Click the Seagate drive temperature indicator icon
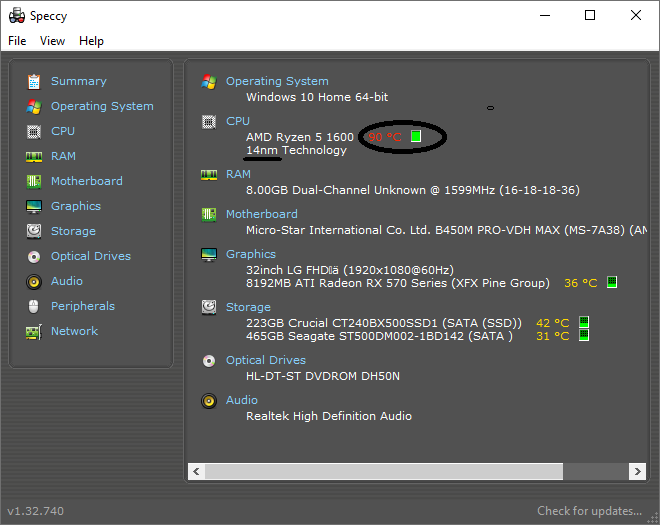This screenshot has height=525, width=660. tap(584, 335)
